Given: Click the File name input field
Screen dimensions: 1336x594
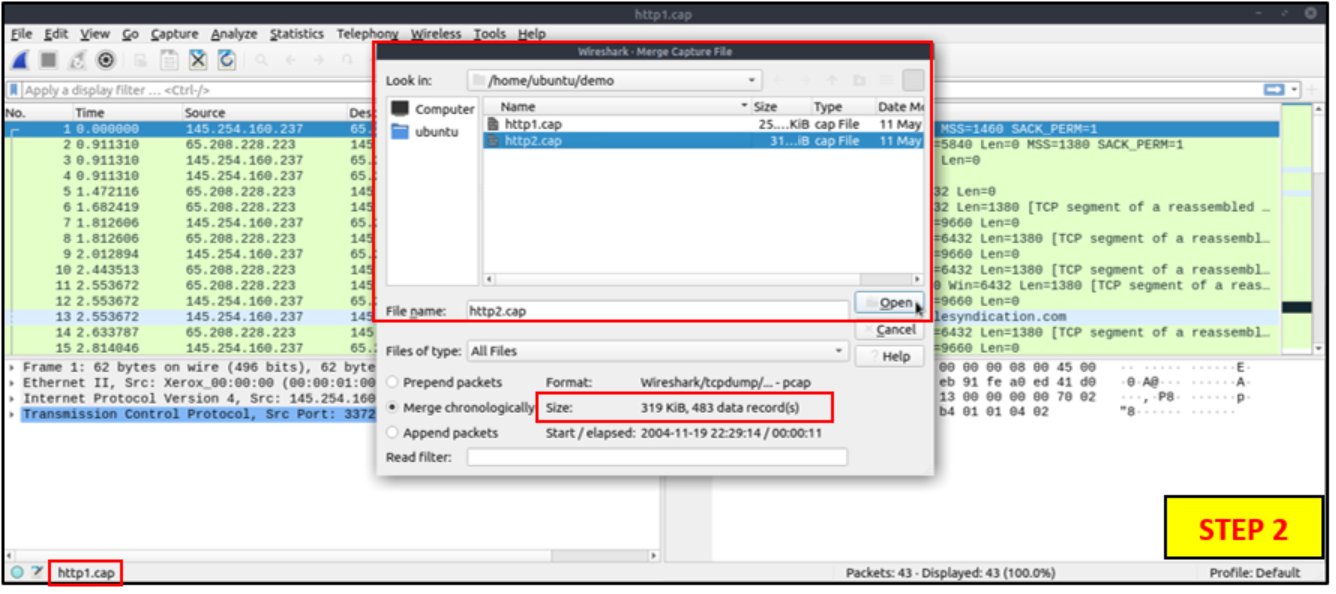Looking at the screenshot, I should pyautogui.click(x=657, y=311).
